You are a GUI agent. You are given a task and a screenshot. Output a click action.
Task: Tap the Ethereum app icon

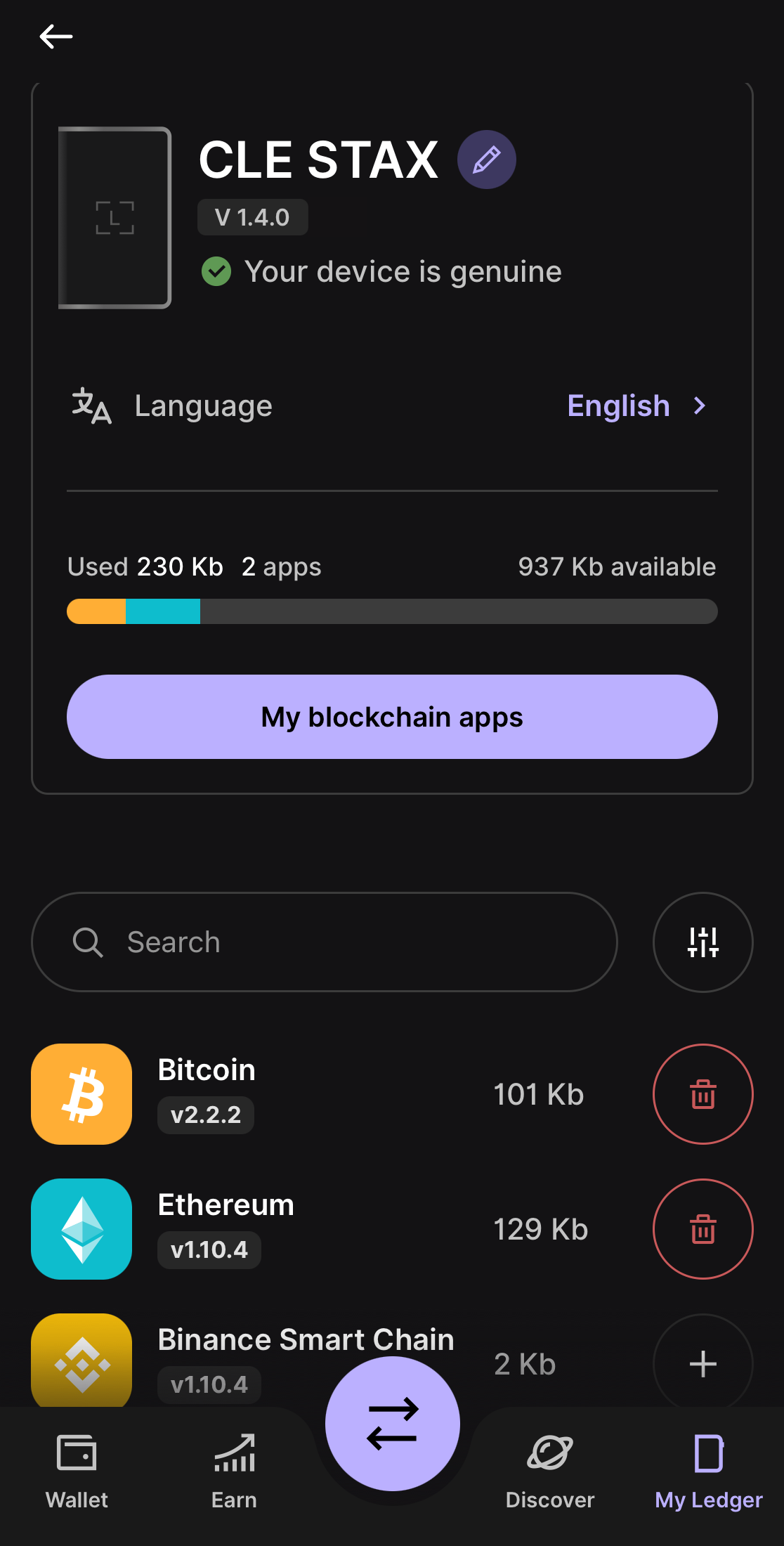[81, 1229]
